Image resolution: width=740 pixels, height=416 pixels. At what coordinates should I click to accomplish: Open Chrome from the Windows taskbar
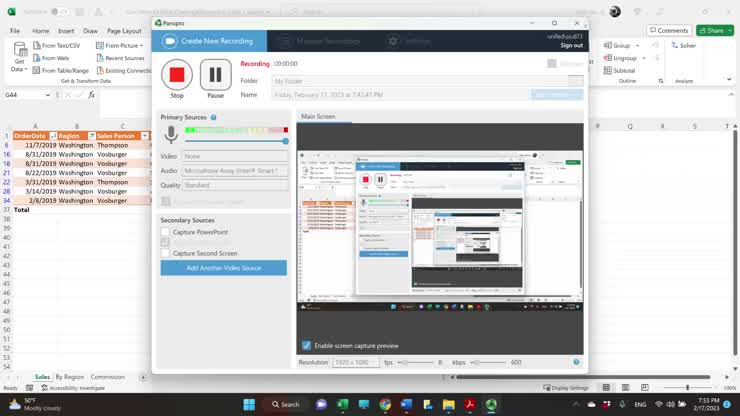pos(385,404)
